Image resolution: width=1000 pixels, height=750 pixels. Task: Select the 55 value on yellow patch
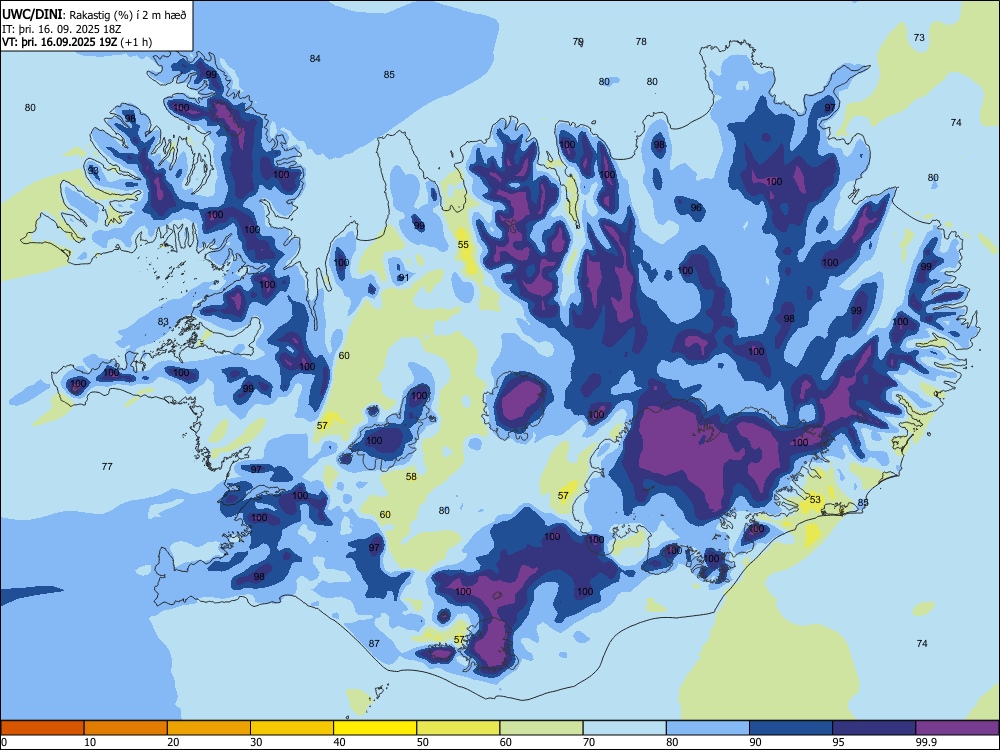click(x=463, y=245)
